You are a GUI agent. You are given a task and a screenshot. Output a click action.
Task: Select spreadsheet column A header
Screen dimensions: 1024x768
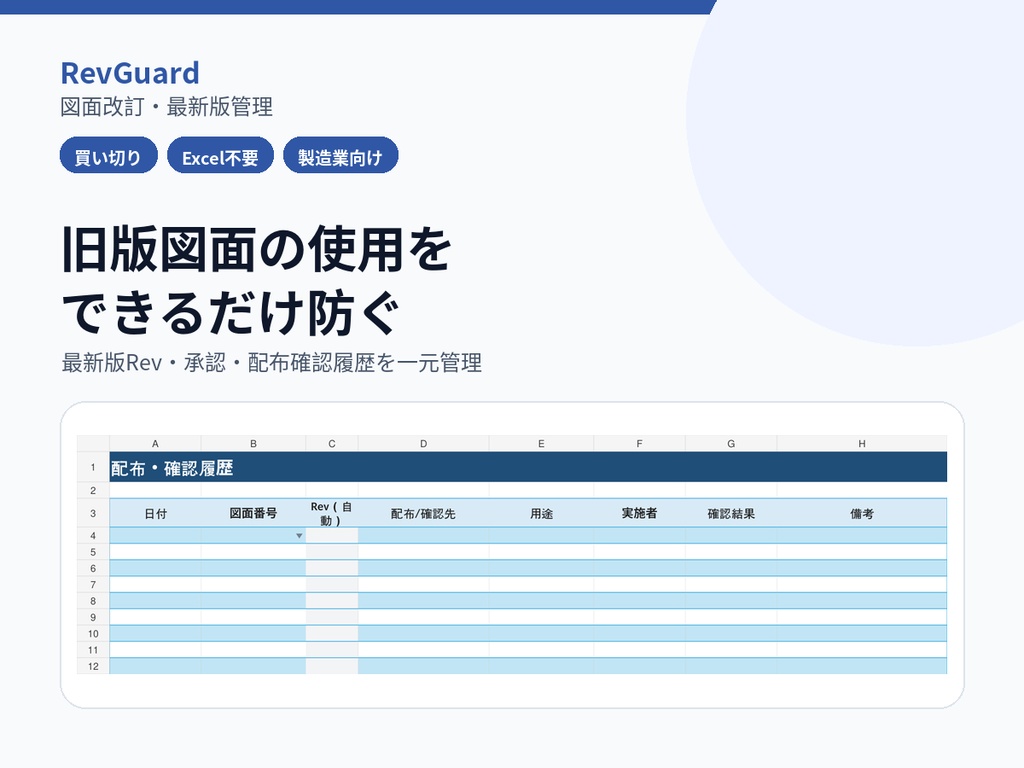[x=155, y=443]
